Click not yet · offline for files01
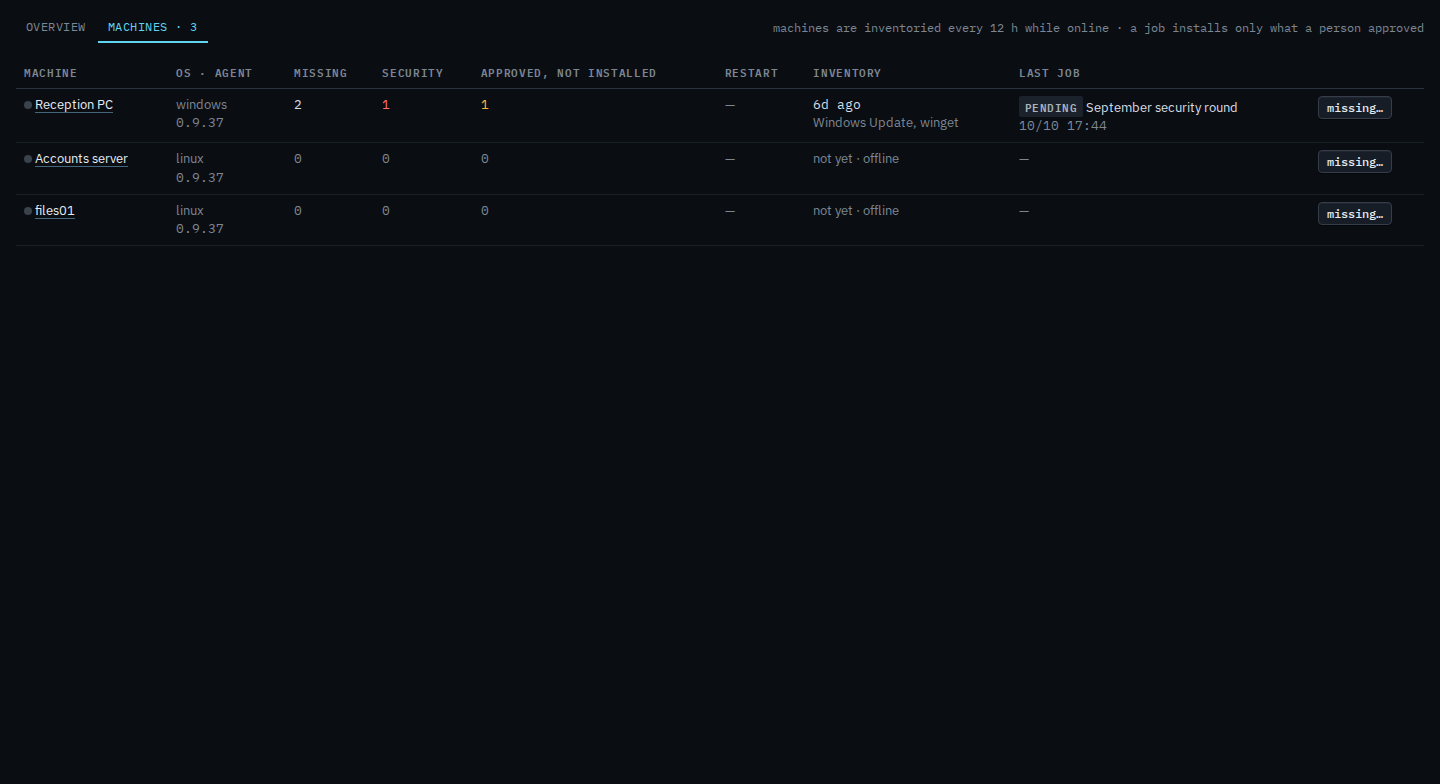 click(856, 211)
